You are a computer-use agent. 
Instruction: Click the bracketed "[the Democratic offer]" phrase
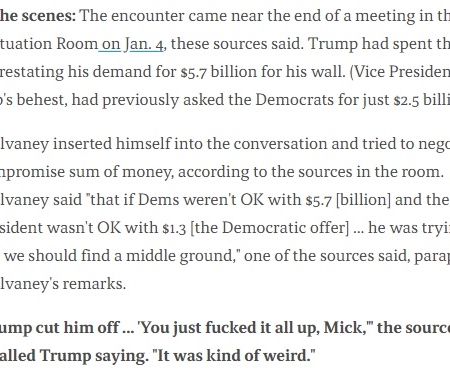[269, 228]
